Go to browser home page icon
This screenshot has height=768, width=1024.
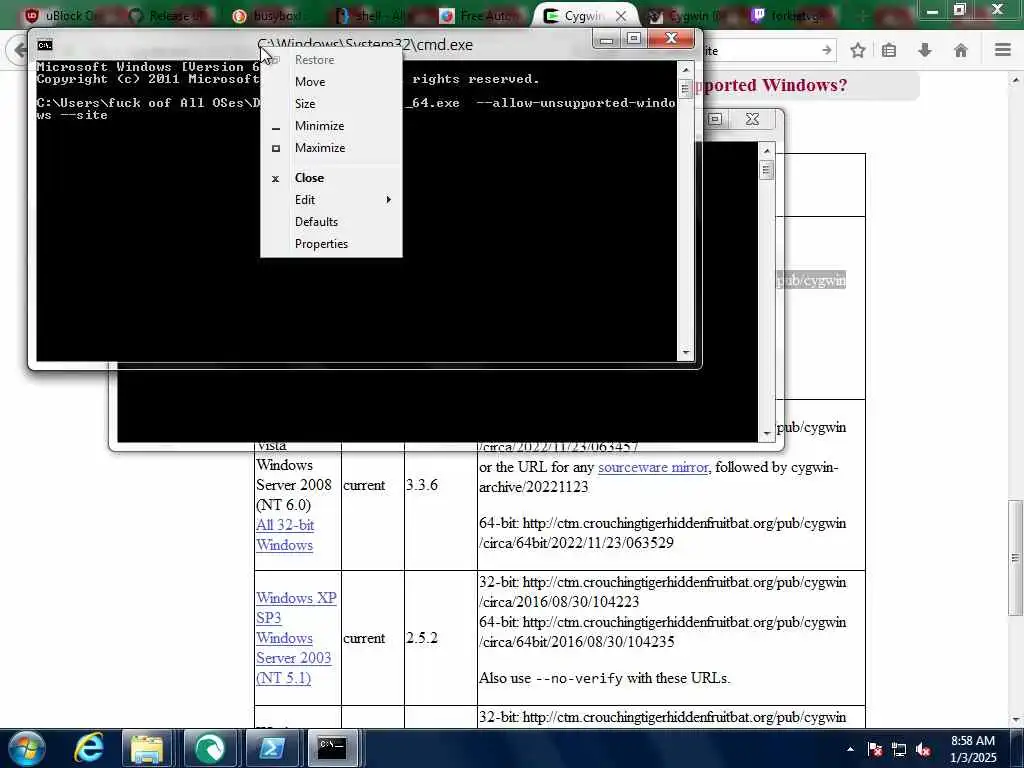click(961, 50)
